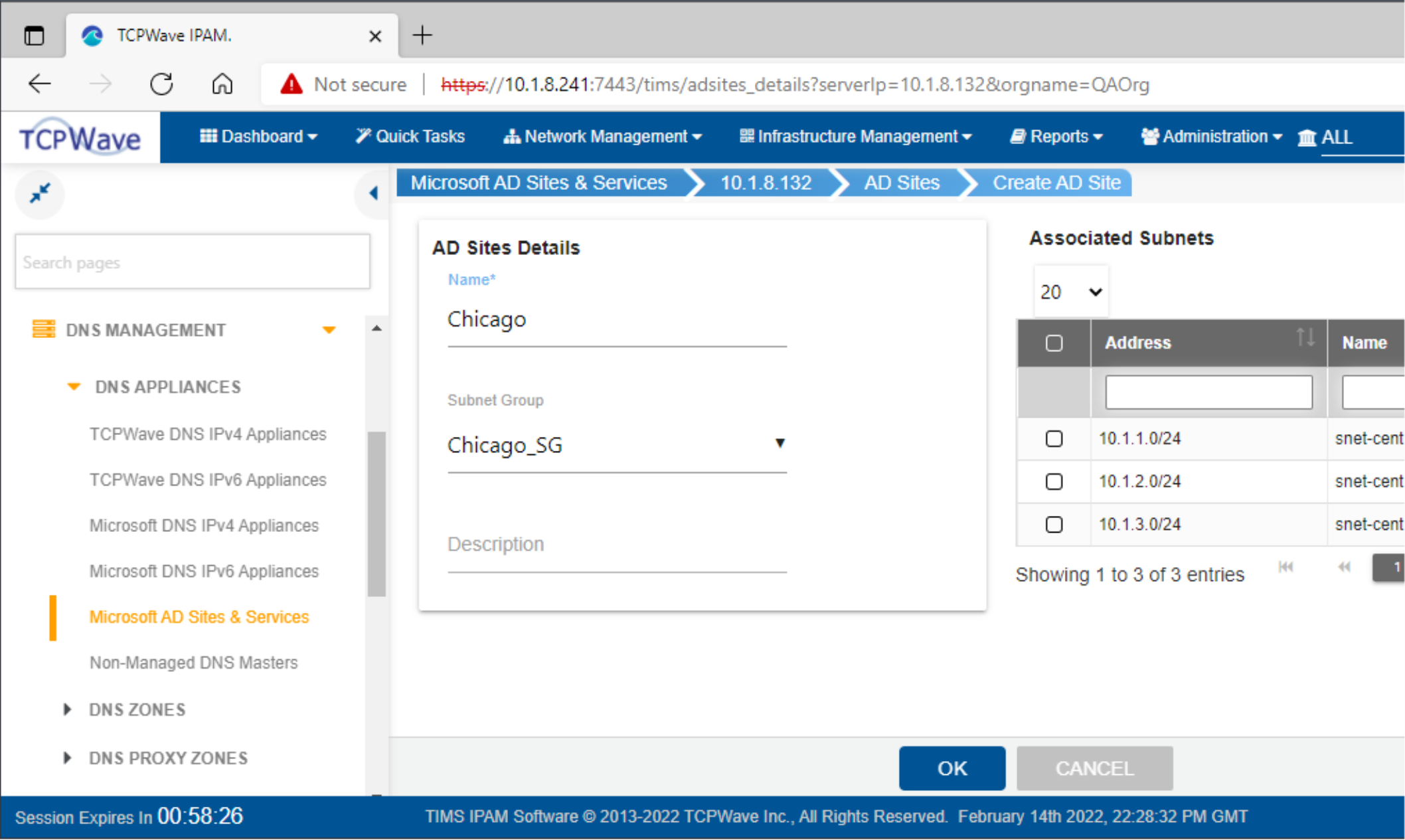This screenshot has height=840, width=1405.
Task: Click the browser address bar URL
Action: [x=795, y=84]
